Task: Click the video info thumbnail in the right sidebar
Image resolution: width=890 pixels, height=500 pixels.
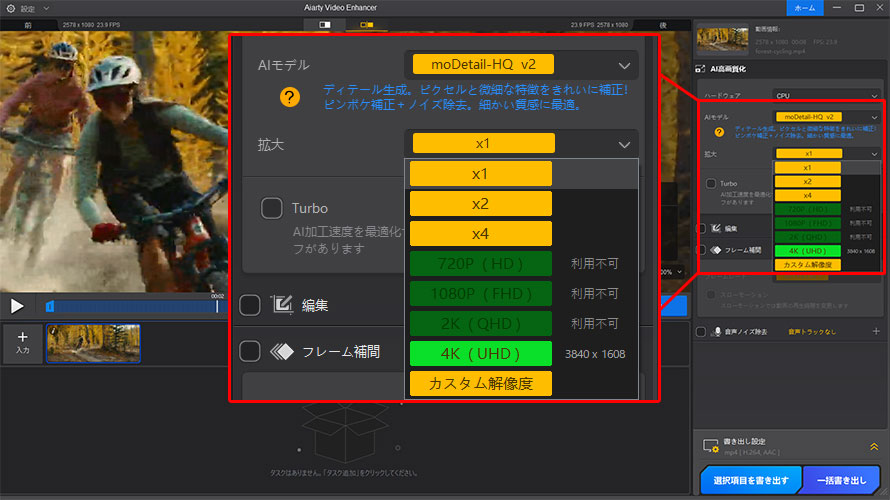Action: (x=723, y=39)
